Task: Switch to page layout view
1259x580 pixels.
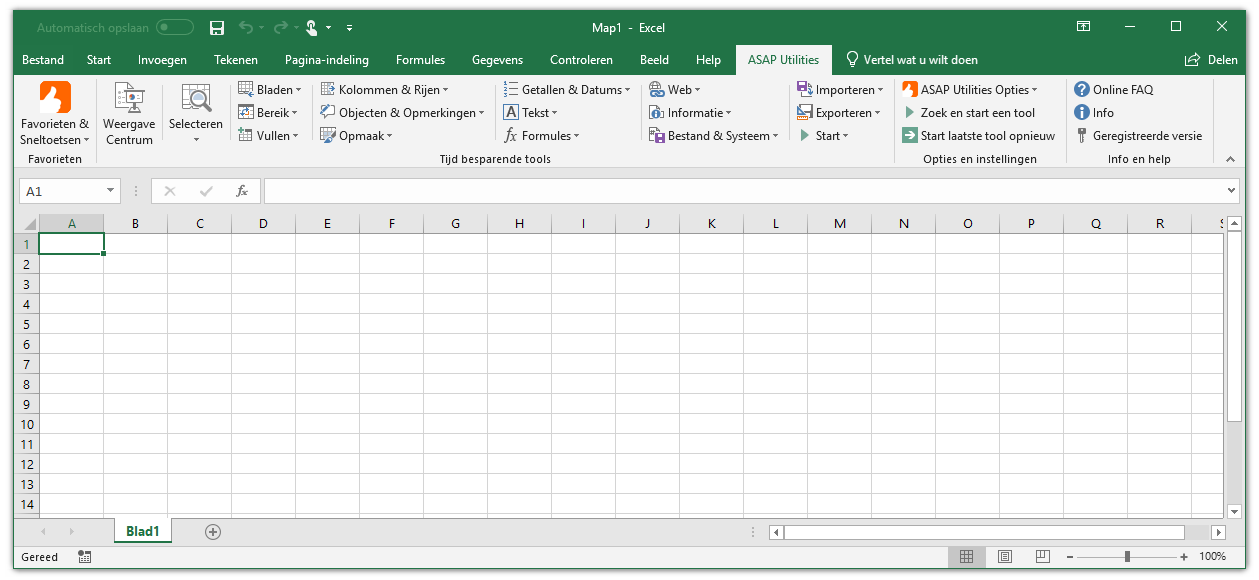Action: click(1005, 557)
